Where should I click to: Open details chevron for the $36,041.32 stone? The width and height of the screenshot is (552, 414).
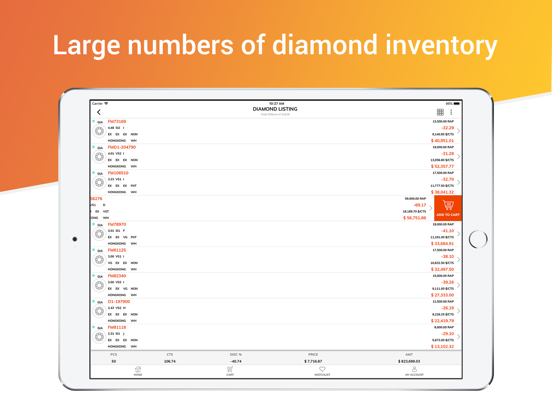pos(458,182)
